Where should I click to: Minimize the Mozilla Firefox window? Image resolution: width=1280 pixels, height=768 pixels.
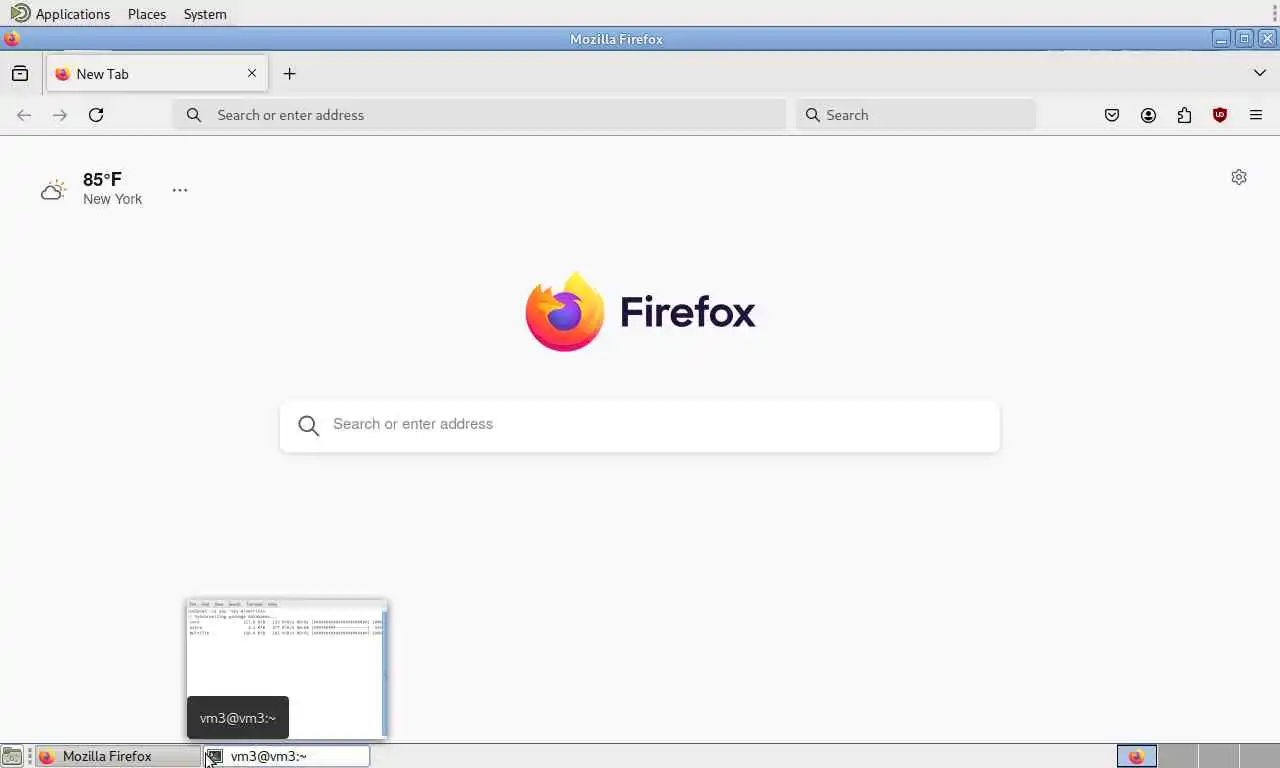coord(1221,39)
